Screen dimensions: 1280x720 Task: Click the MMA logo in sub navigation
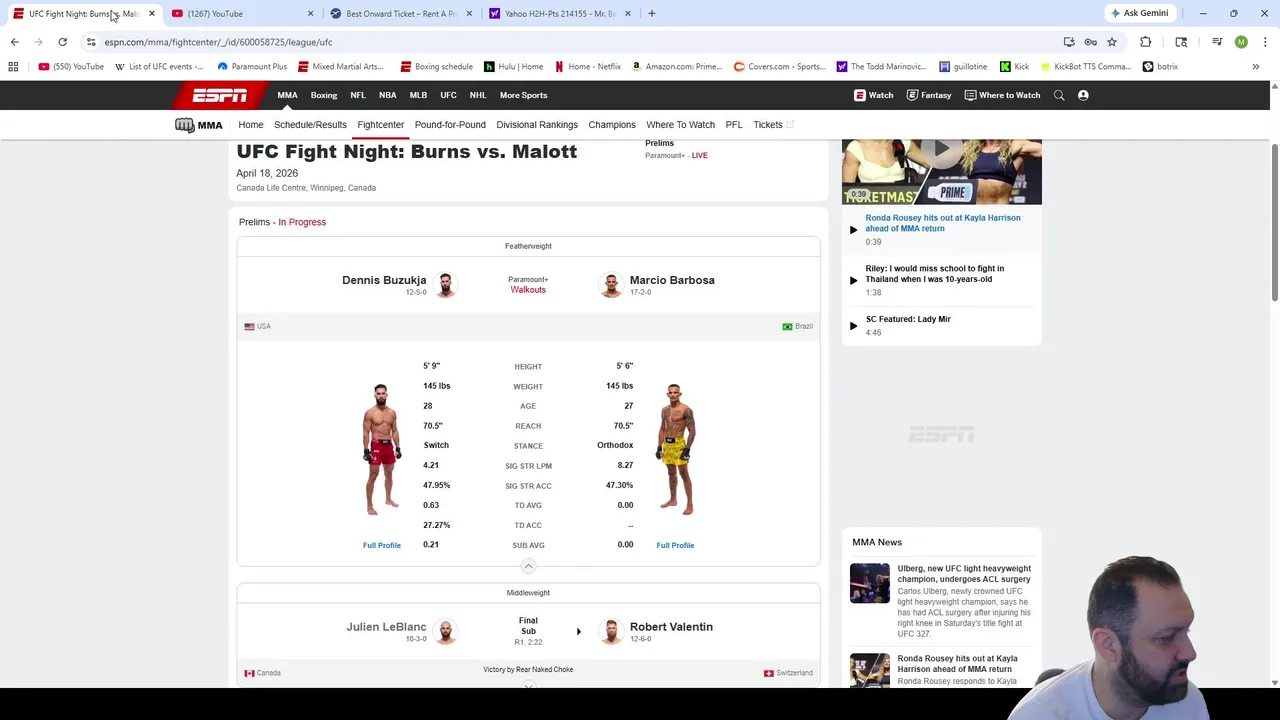198,125
